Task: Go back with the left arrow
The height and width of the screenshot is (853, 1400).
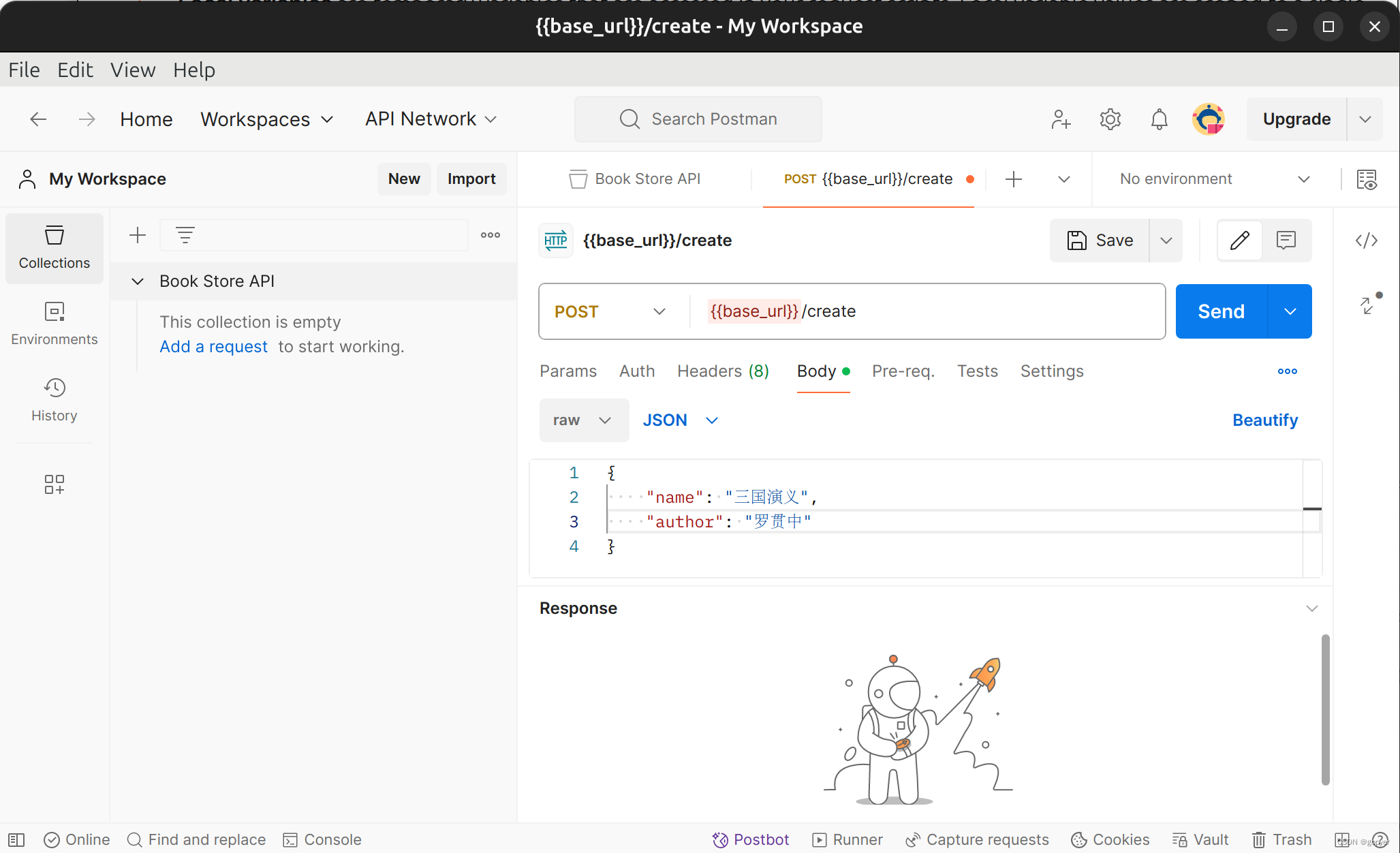Action: coord(38,119)
